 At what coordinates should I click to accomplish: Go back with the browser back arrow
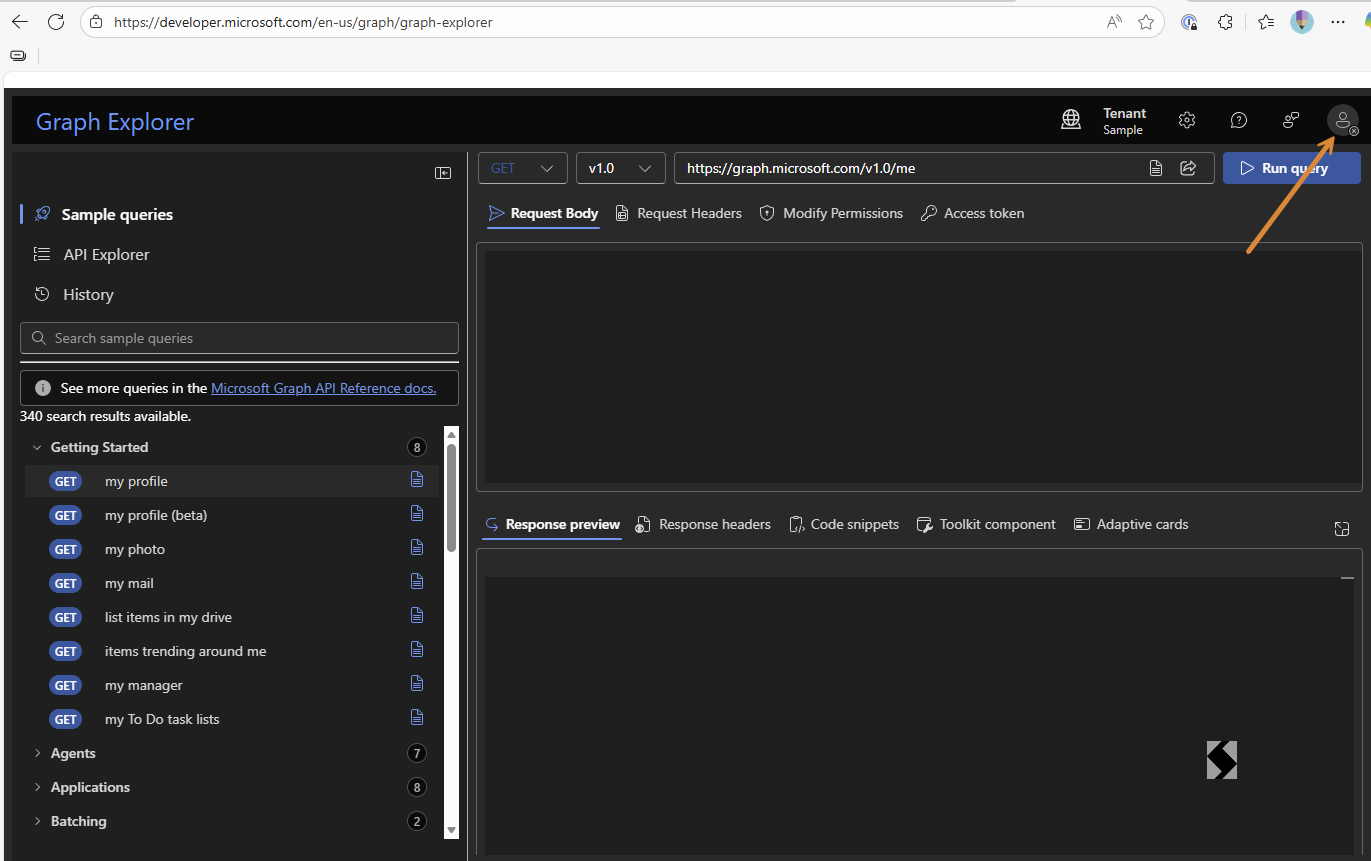pyautogui.click(x=20, y=22)
